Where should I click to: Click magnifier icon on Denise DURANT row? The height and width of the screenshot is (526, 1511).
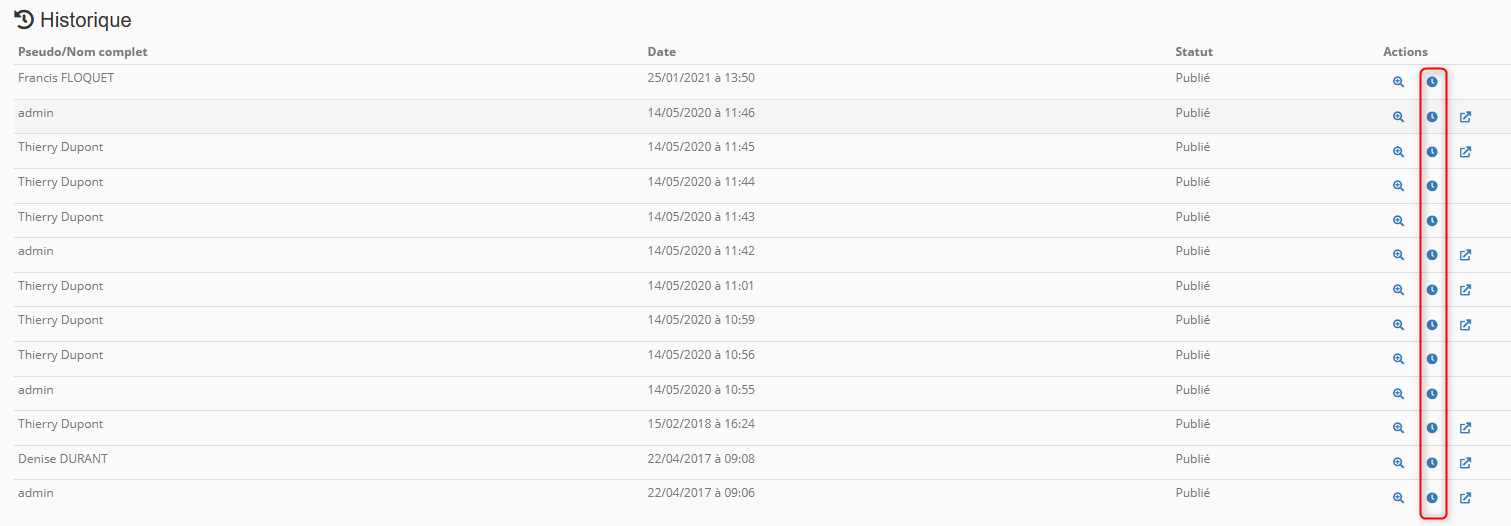pyautogui.click(x=1398, y=463)
